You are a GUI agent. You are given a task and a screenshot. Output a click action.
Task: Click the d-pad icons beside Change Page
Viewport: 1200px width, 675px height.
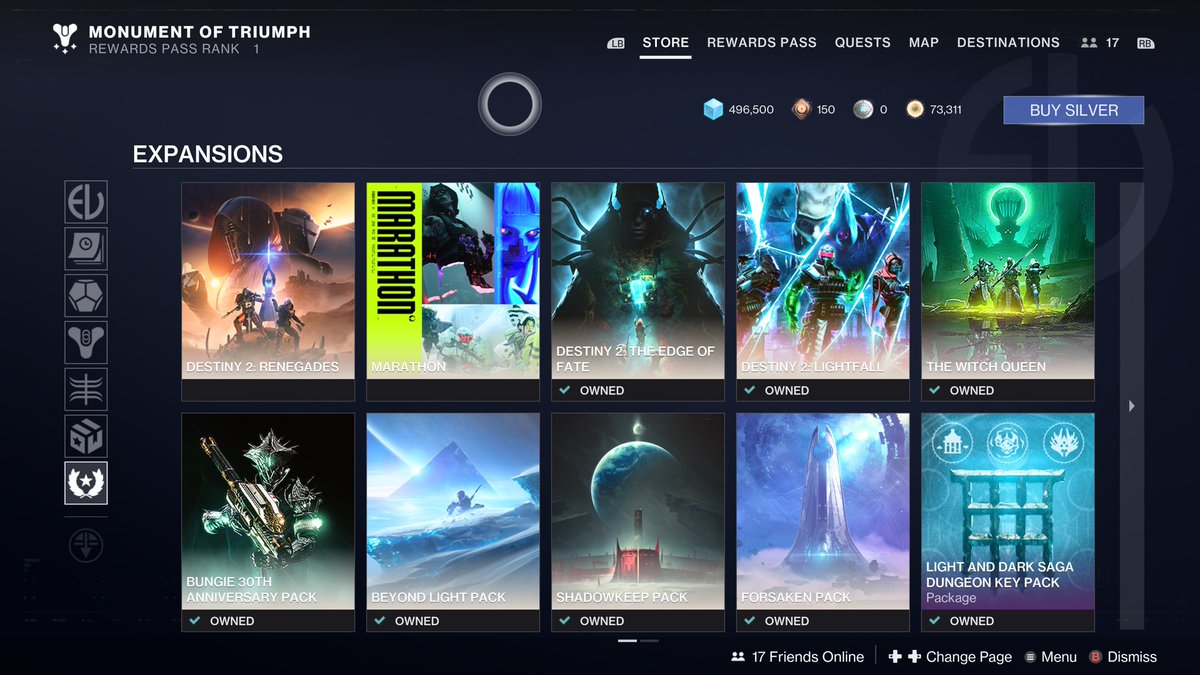[x=903, y=657]
